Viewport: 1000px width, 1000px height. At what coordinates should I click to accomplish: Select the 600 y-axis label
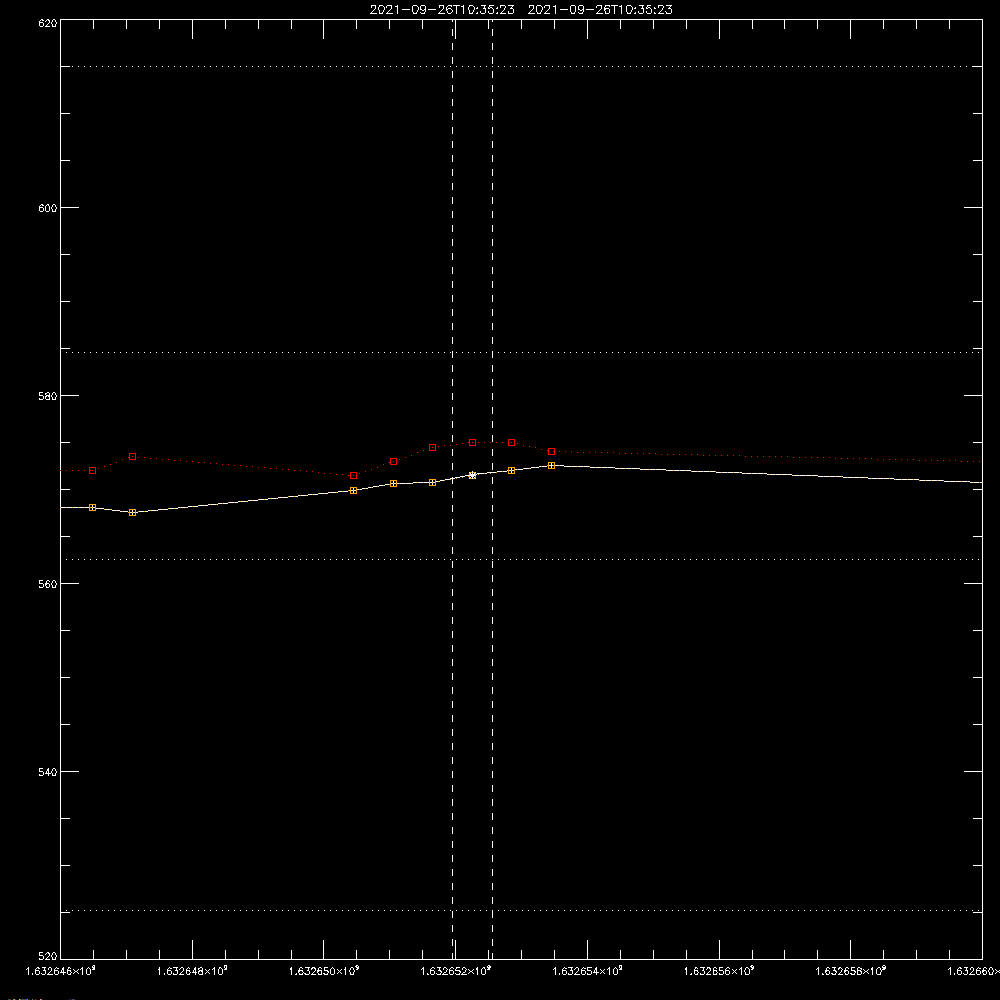pos(48,208)
